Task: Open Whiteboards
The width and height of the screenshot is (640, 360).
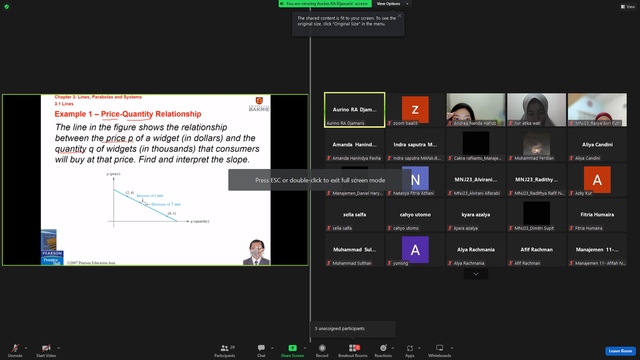Action: click(x=440, y=350)
